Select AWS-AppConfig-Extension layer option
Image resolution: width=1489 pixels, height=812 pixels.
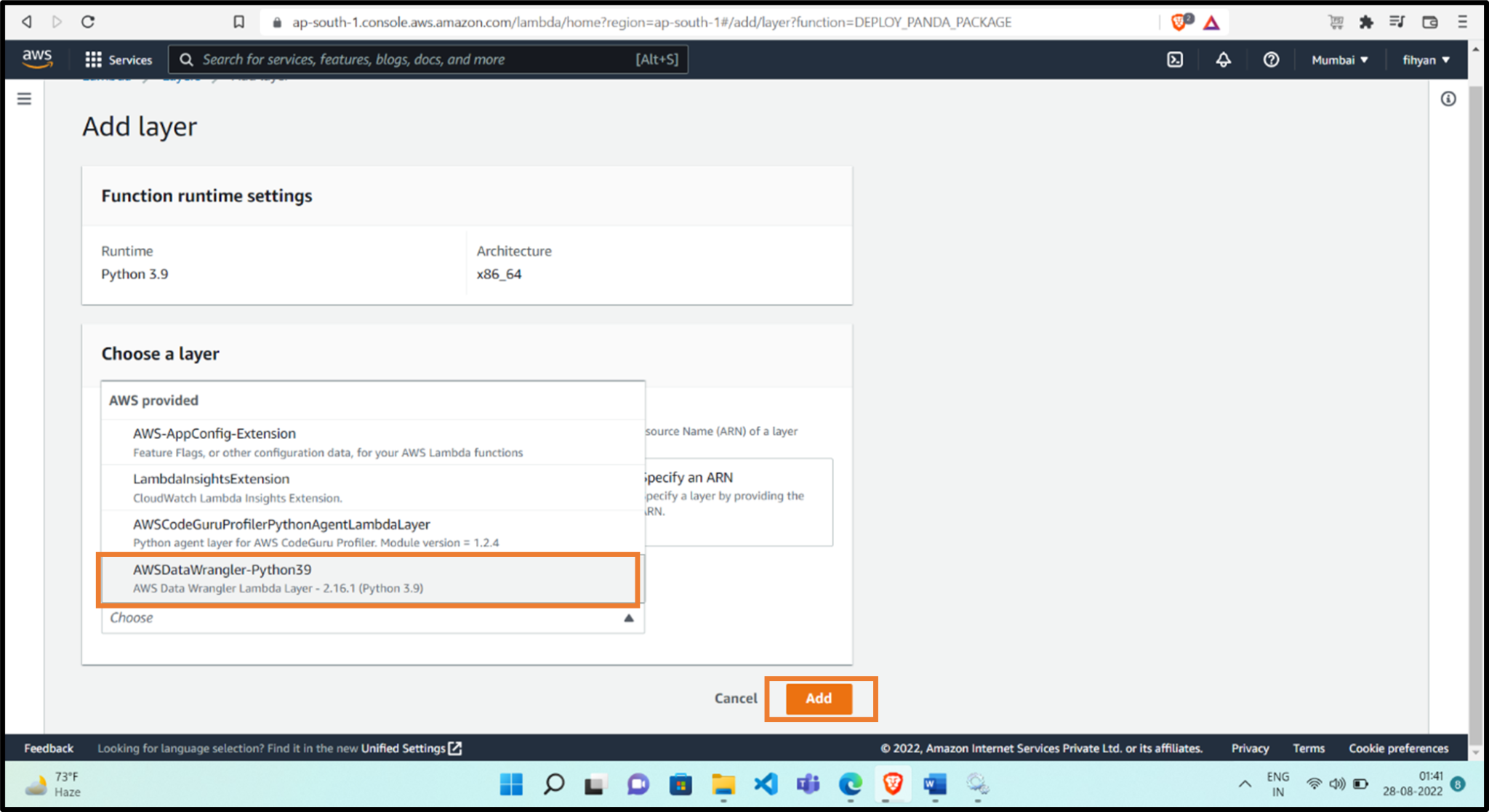[x=372, y=441]
